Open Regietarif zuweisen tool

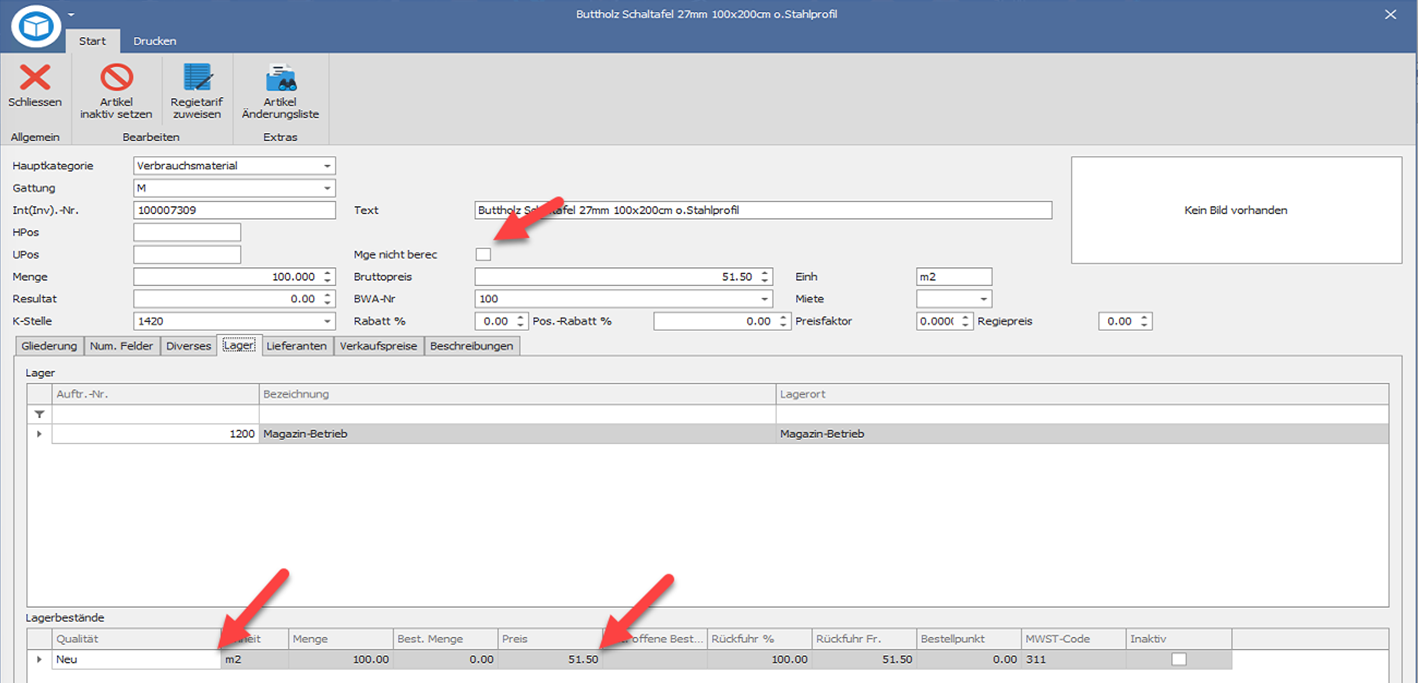point(197,77)
